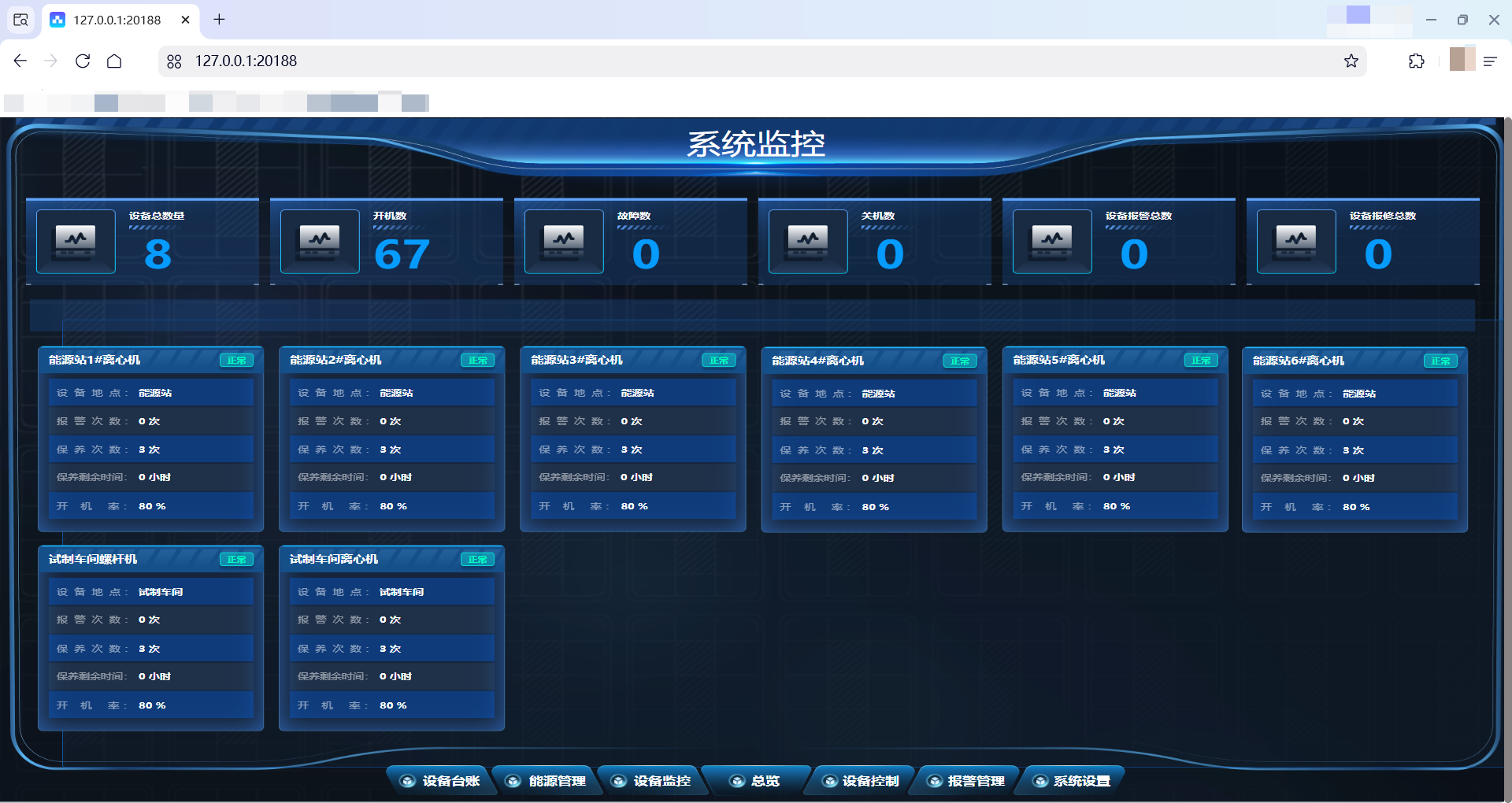The height and width of the screenshot is (803, 1512).
Task: Open the 能源站6#离心机 card header
Action: coord(1299,361)
